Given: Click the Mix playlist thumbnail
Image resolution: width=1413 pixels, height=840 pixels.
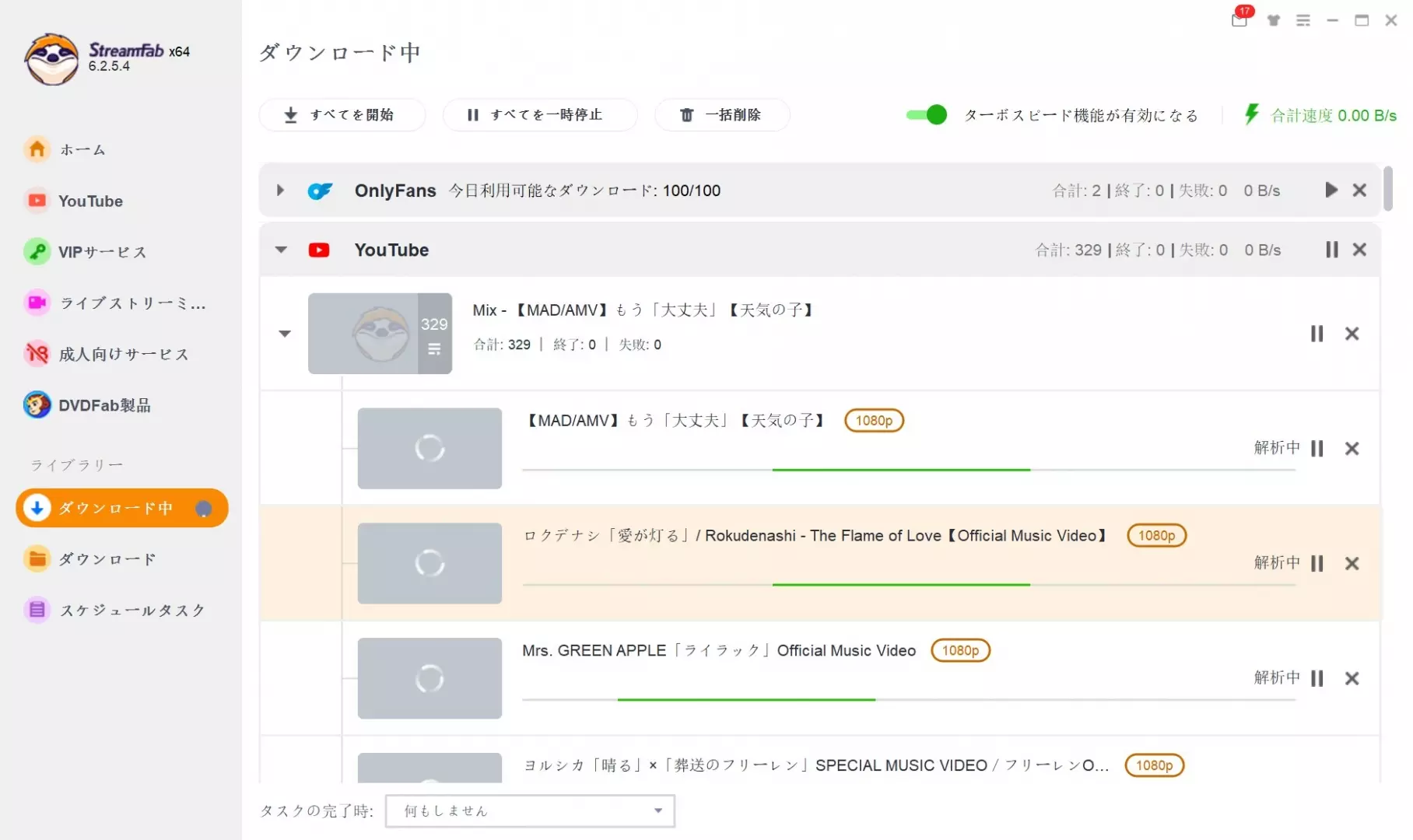Looking at the screenshot, I should [x=380, y=334].
